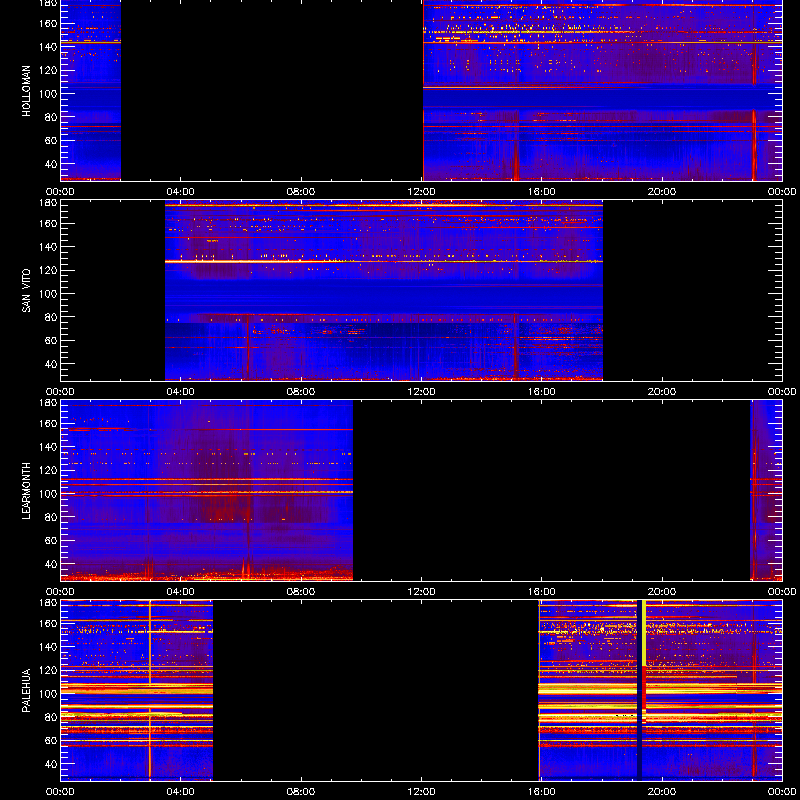Click the SAN VITO station axis label
Viewport: 800px width, 800px height.
click(27, 291)
